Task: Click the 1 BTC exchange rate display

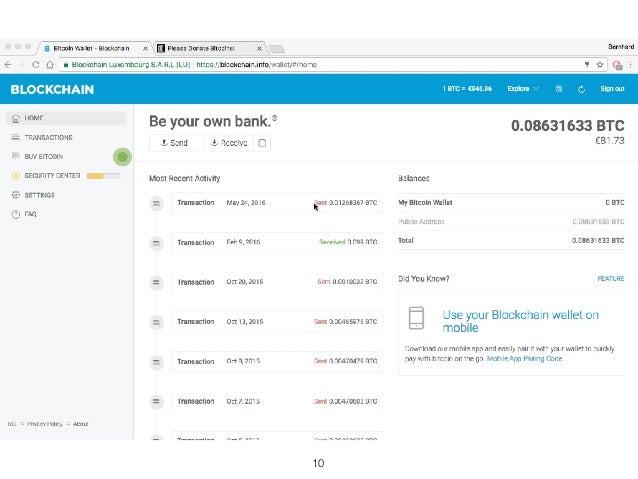Action: click(467, 89)
